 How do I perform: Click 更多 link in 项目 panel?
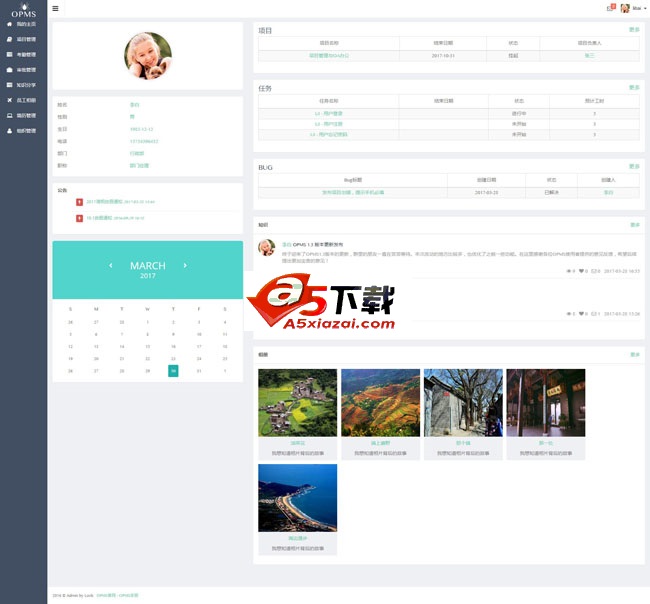pos(634,29)
